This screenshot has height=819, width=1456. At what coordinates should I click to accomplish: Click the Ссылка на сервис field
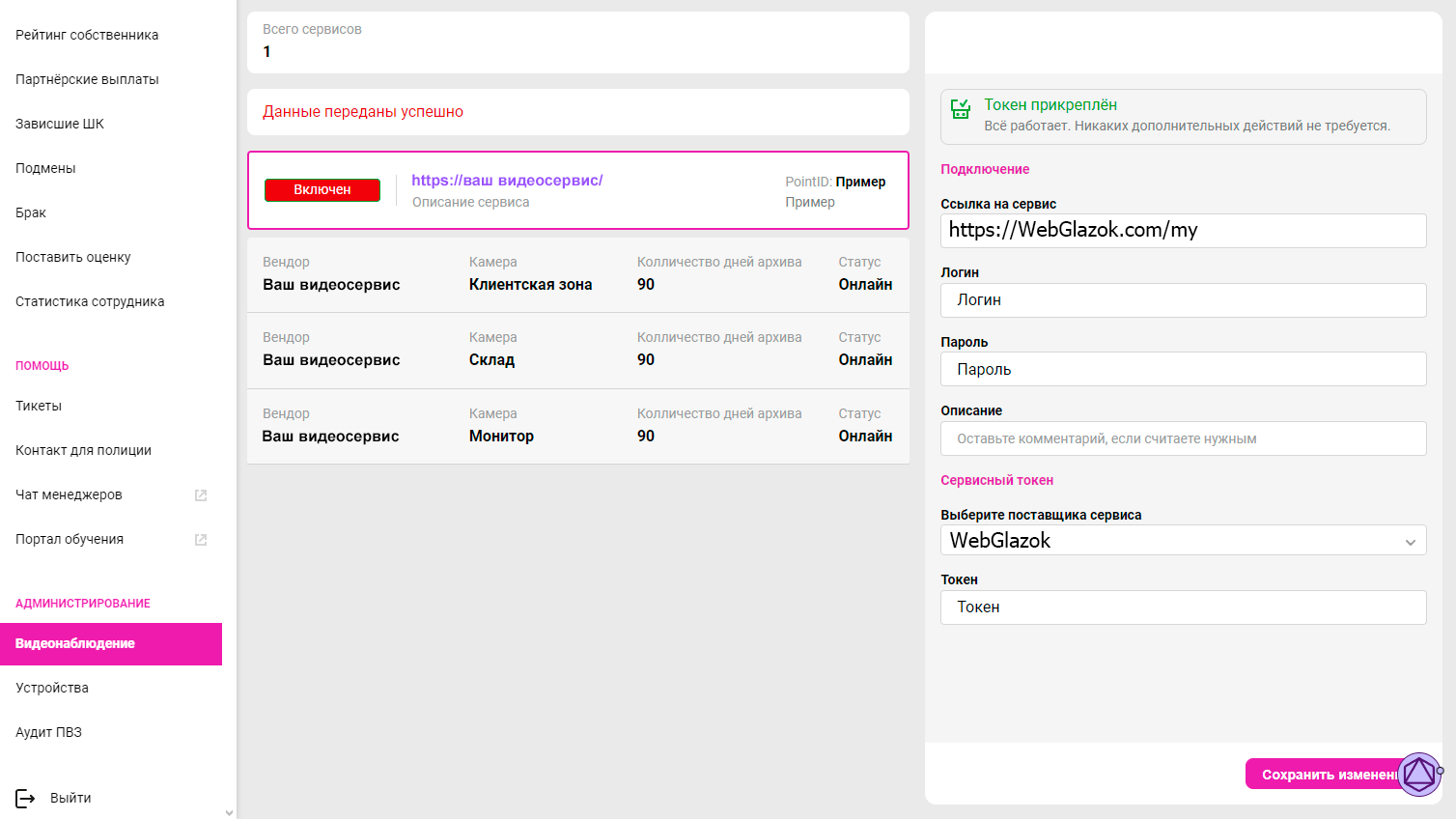(x=1184, y=231)
